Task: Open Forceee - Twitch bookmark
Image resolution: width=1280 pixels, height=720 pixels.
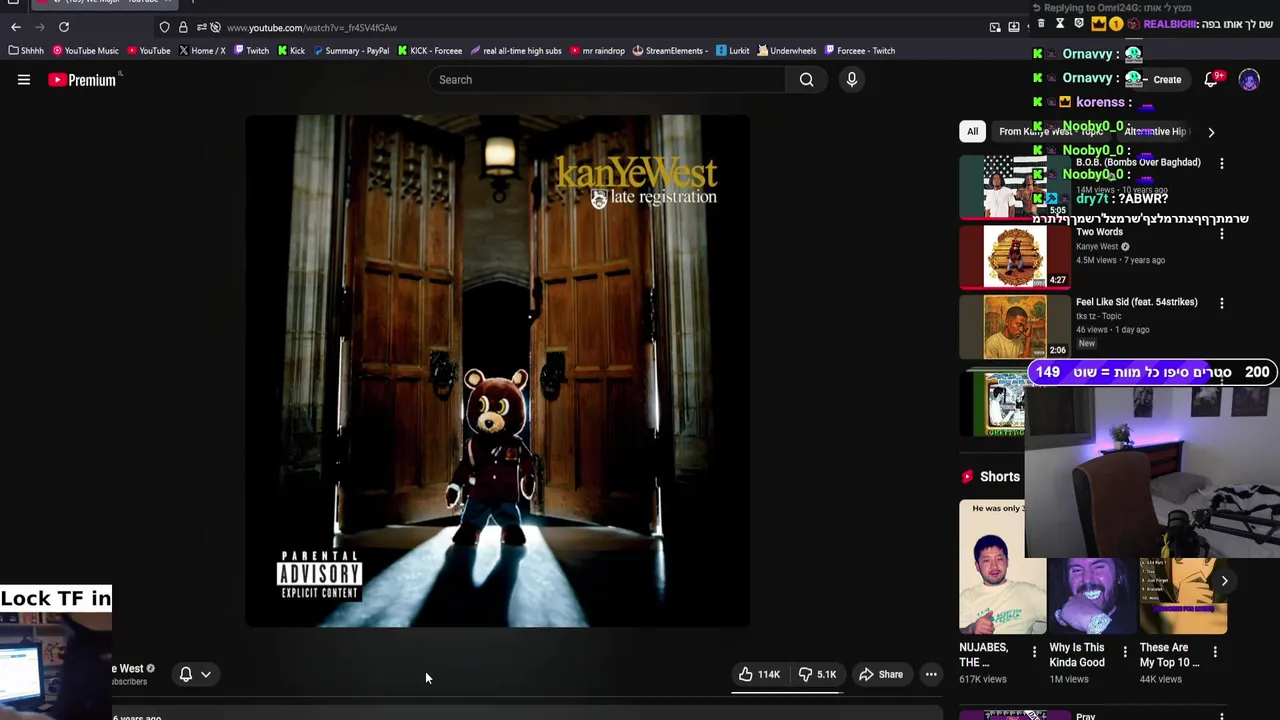Action: [860, 51]
